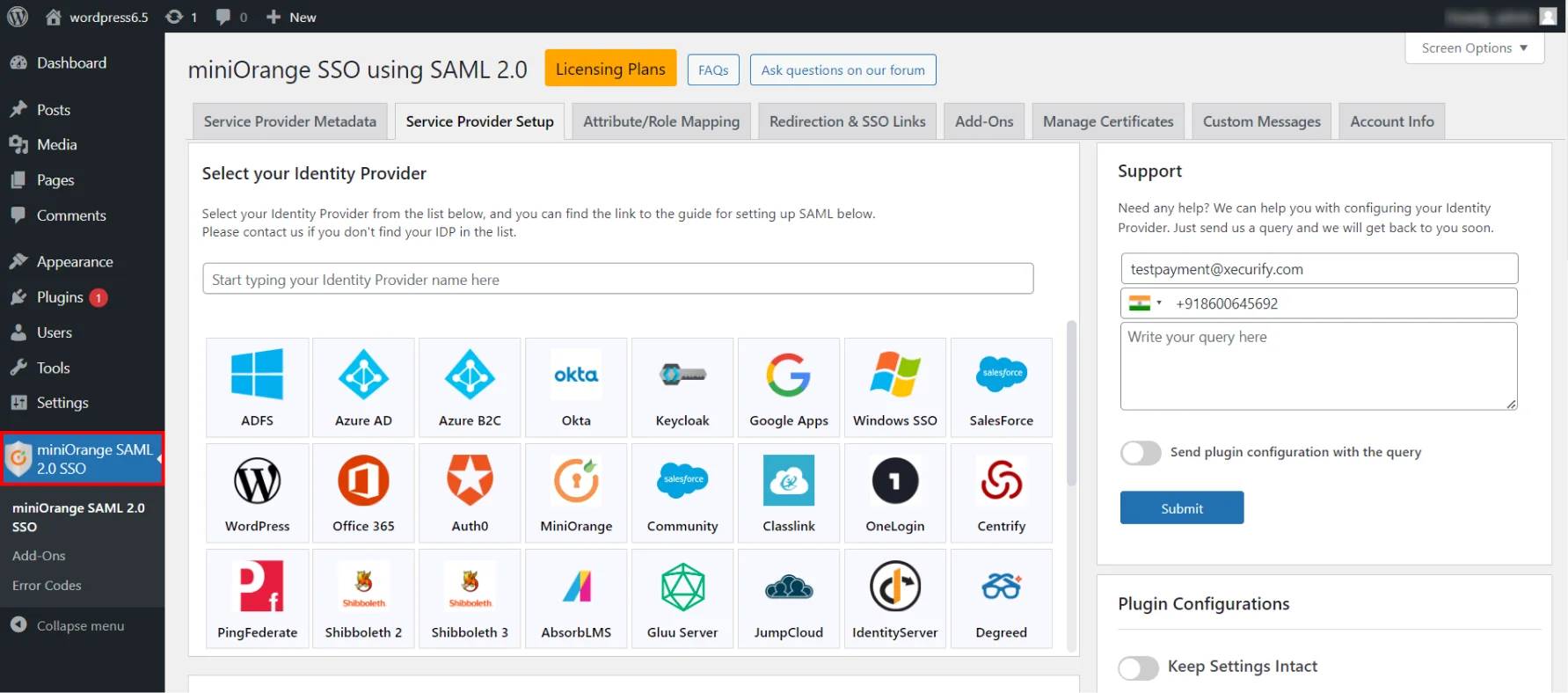The image size is (1568, 693).
Task: Click the WordPress logo in admin bar
Action: pos(18,17)
